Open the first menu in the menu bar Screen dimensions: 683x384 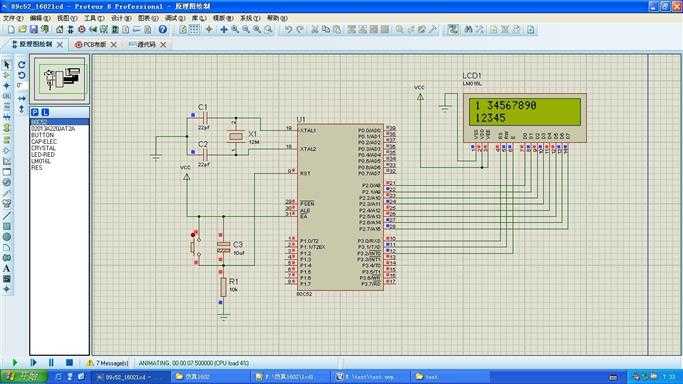click(13, 18)
